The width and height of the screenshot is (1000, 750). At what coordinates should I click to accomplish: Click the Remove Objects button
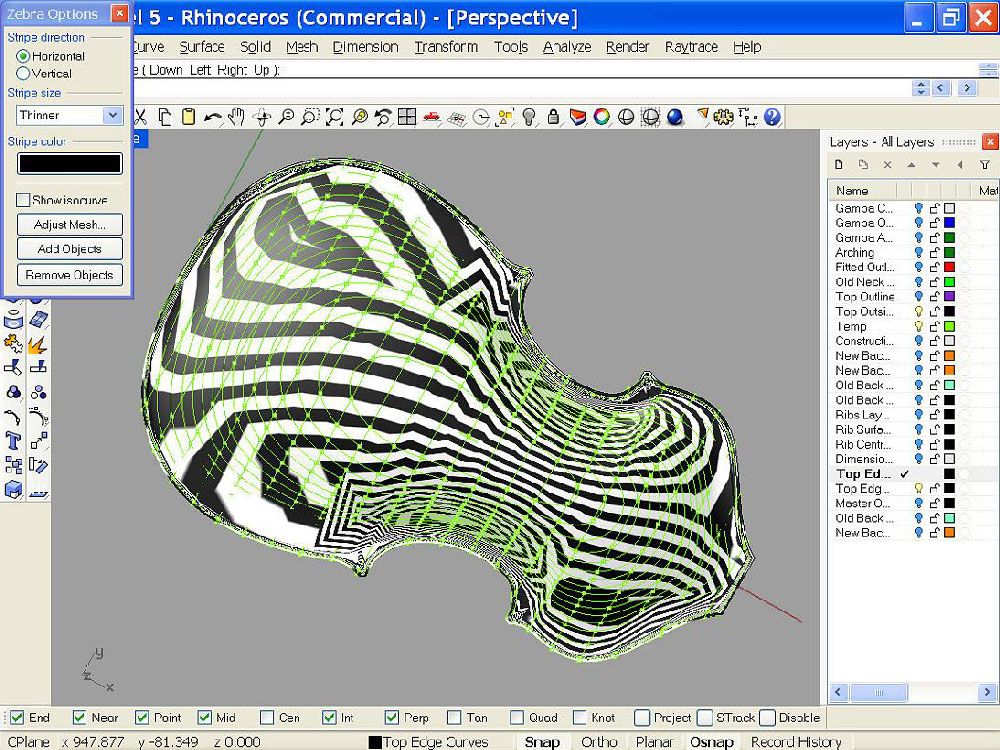70,275
